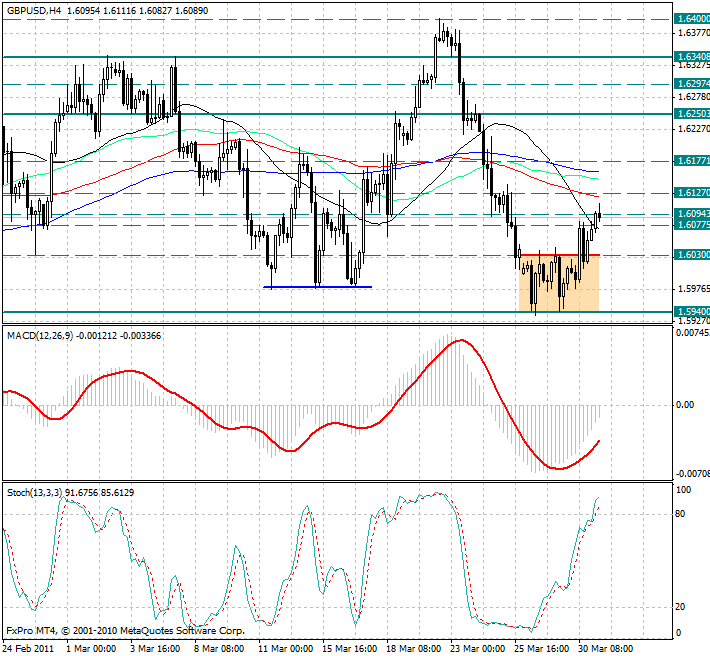
Task: Select the MACD(12,26,9) indicator label
Action: 40,336
